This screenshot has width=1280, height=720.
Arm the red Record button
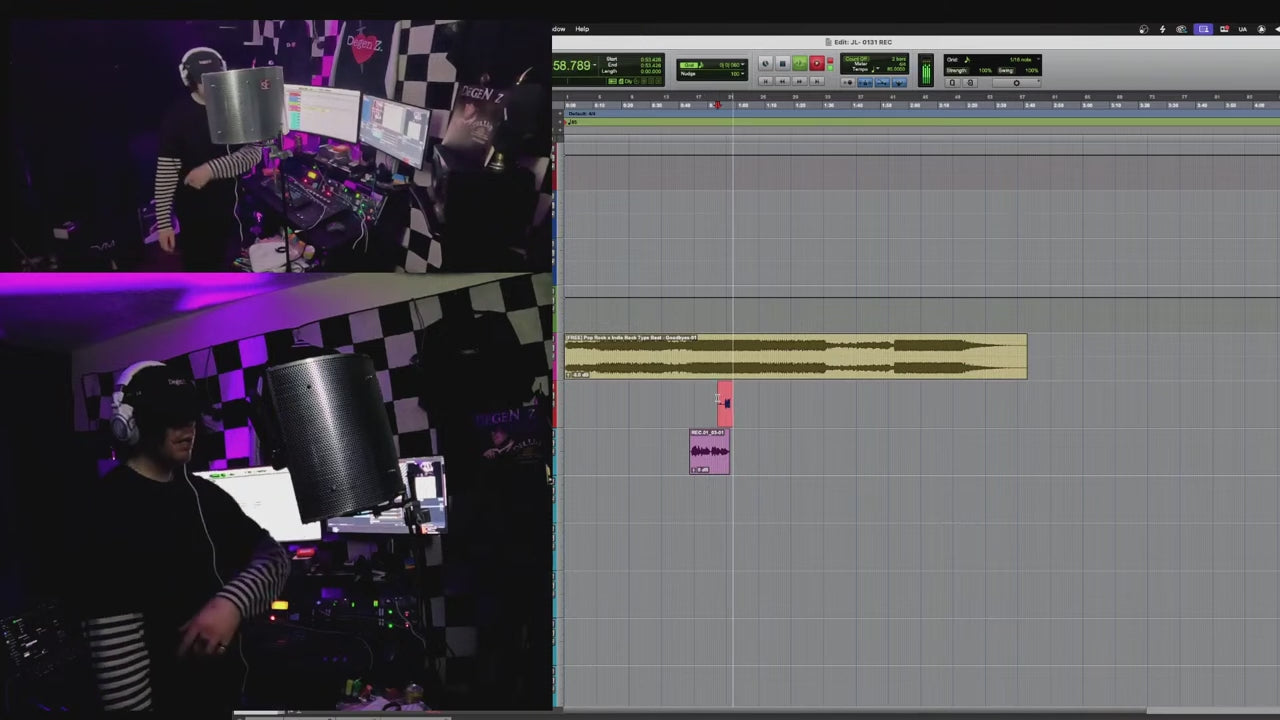[817, 64]
